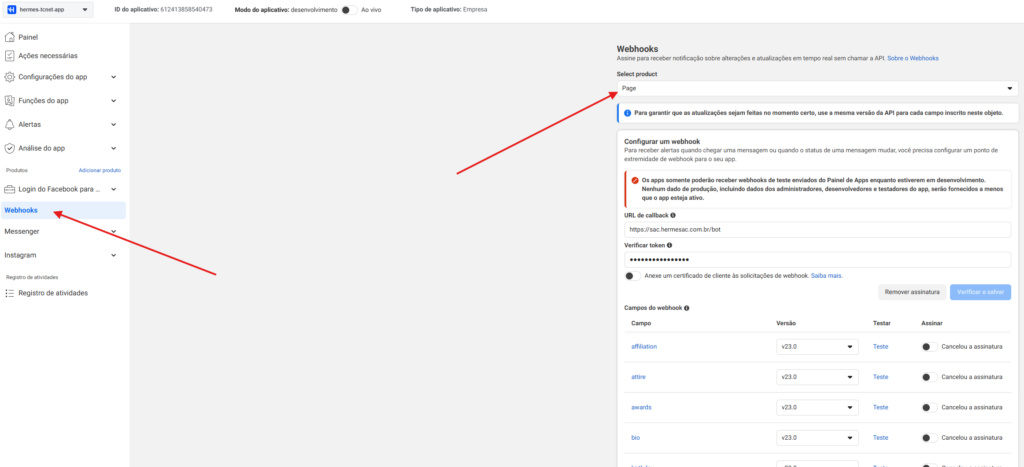
Task: Click the Configurações do app gear icon
Action: (9, 77)
